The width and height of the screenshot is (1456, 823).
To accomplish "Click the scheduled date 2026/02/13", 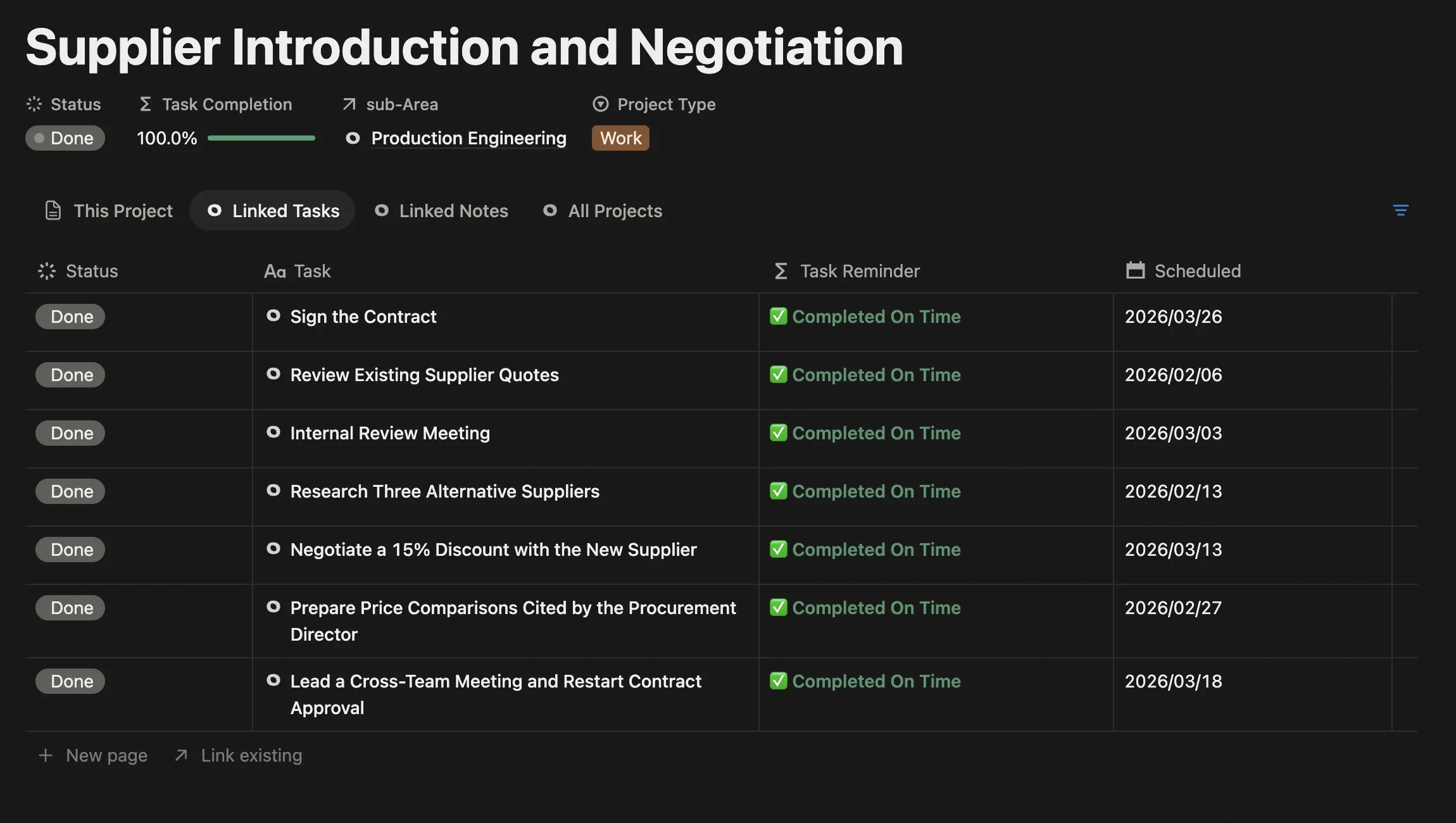I will (x=1173, y=491).
